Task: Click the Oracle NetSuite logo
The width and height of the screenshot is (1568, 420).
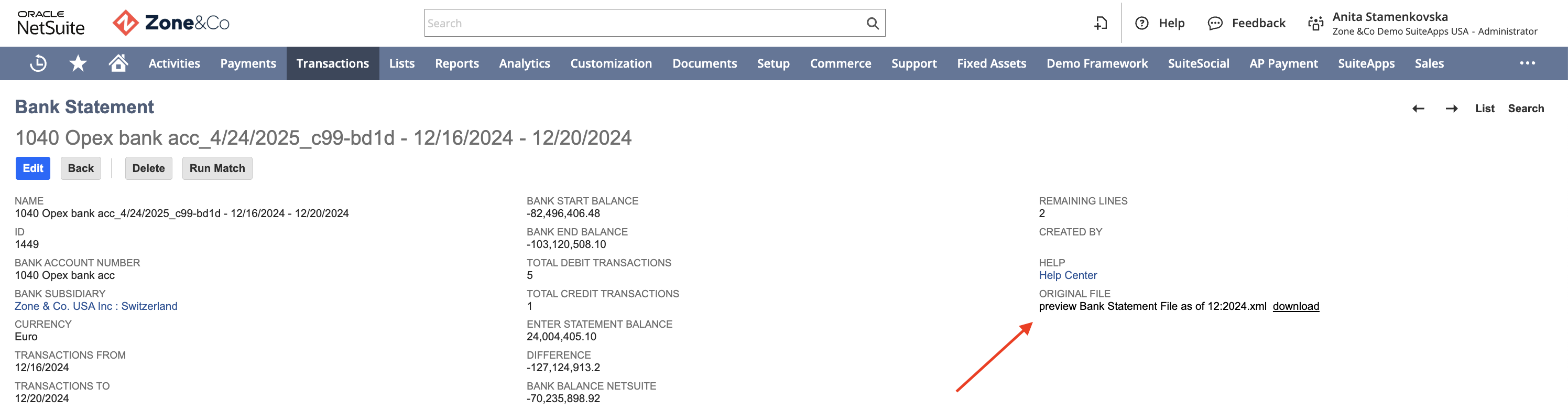Action: [x=50, y=23]
